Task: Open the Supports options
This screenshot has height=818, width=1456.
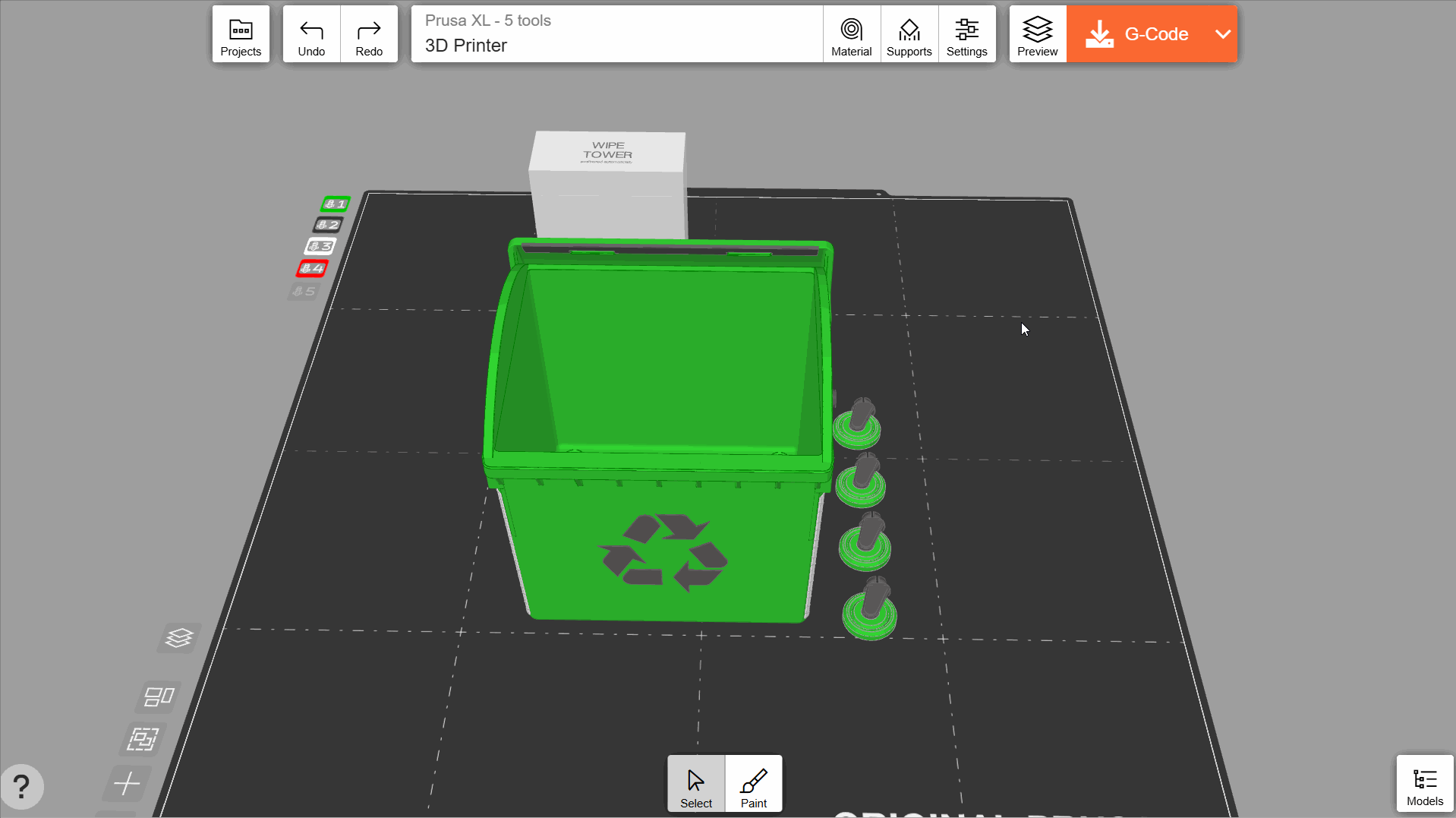Action: coord(909,34)
